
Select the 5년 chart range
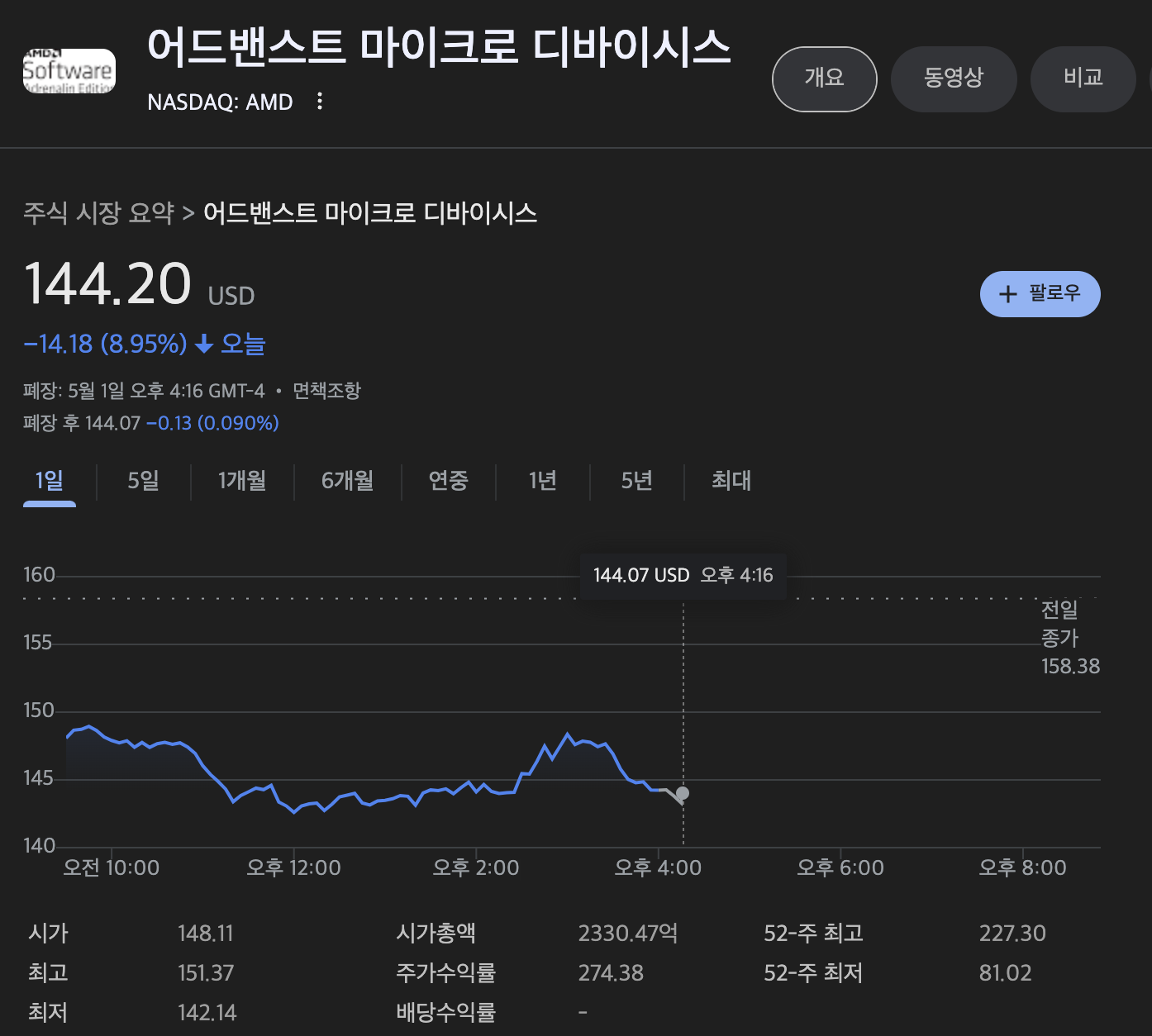tap(637, 481)
